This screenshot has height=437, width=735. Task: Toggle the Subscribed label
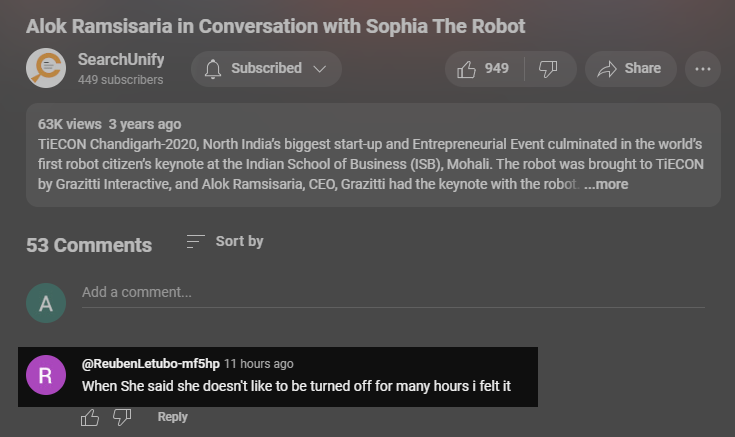[266, 69]
